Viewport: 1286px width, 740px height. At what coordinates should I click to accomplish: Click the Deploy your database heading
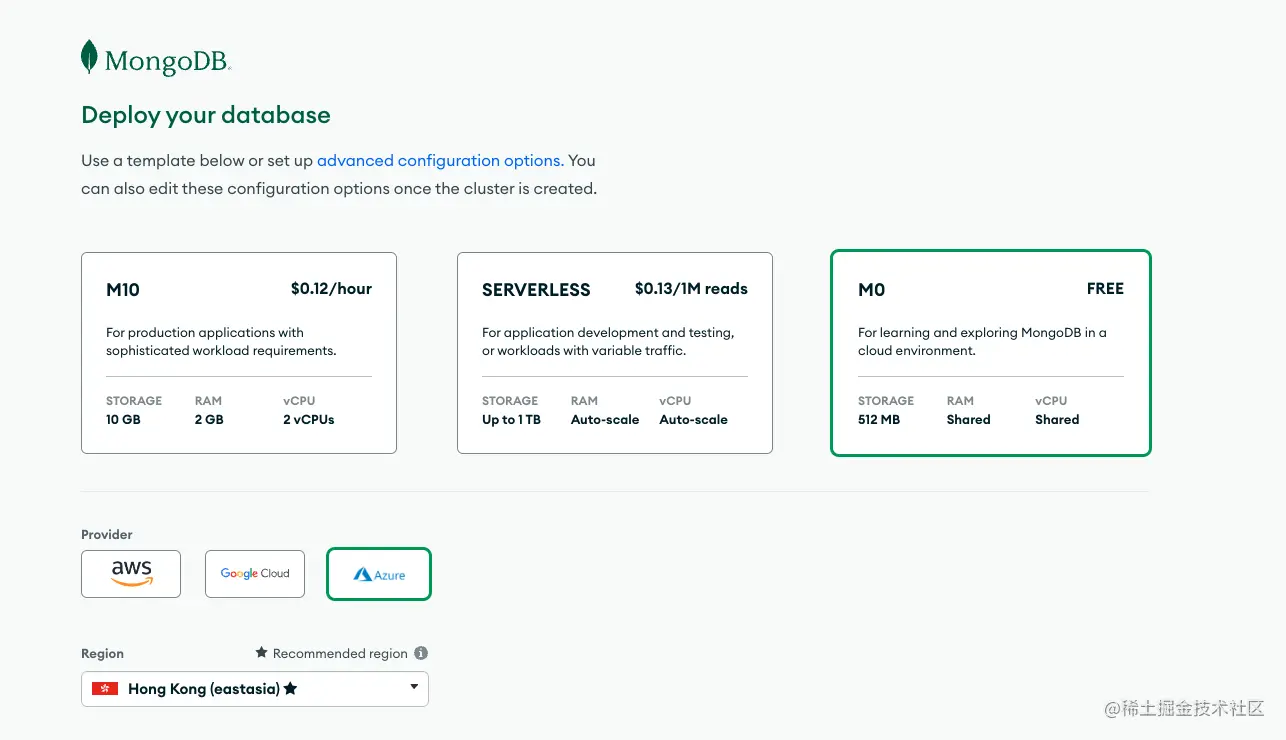tap(206, 115)
